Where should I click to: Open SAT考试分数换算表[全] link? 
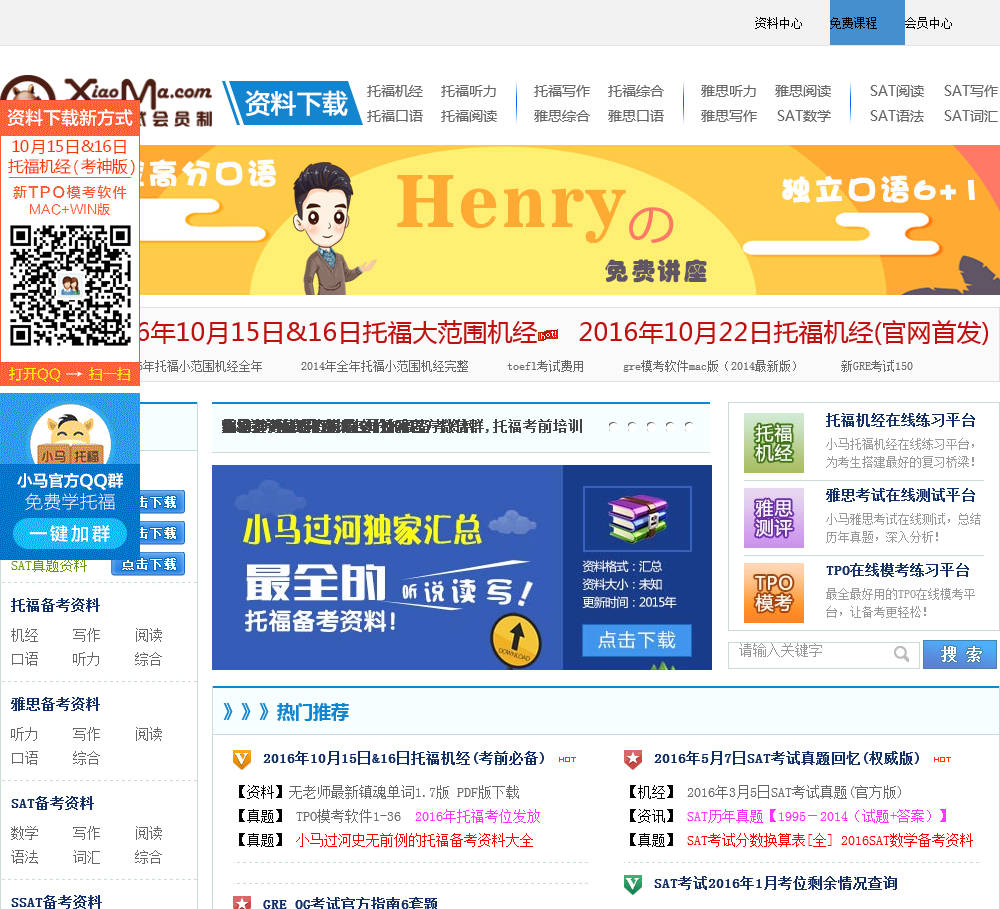tap(759, 841)
